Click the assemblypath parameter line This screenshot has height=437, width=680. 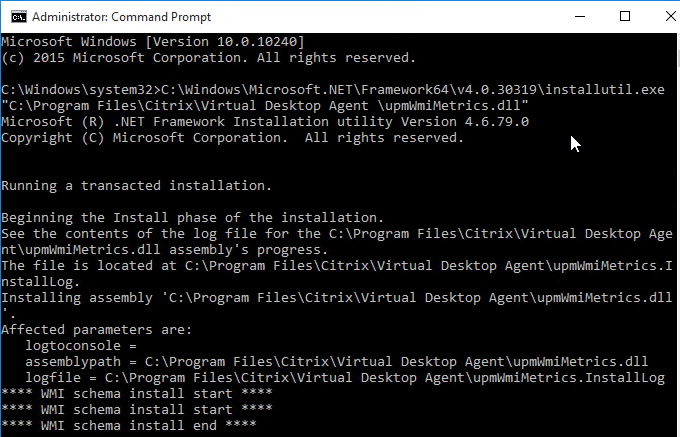tap(337, 362)
